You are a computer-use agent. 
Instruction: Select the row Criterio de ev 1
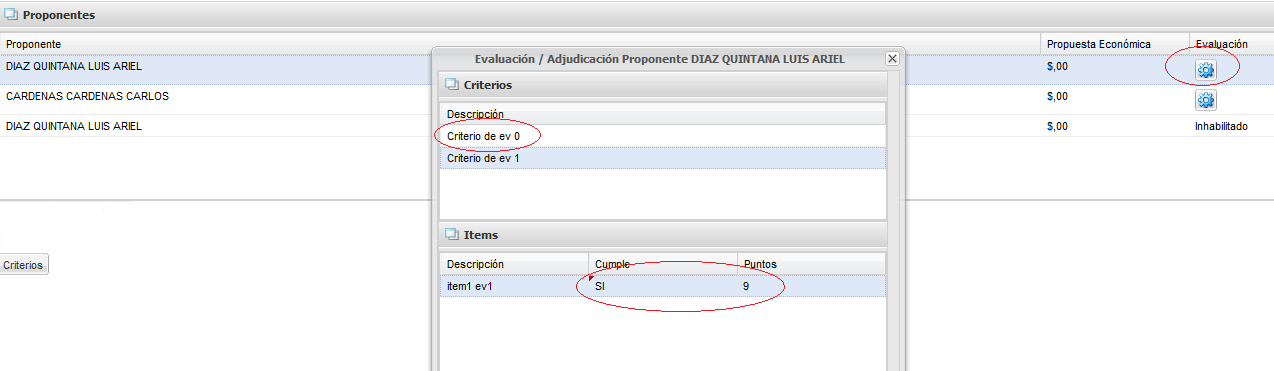pyautogui.click(x=662, y=158)
